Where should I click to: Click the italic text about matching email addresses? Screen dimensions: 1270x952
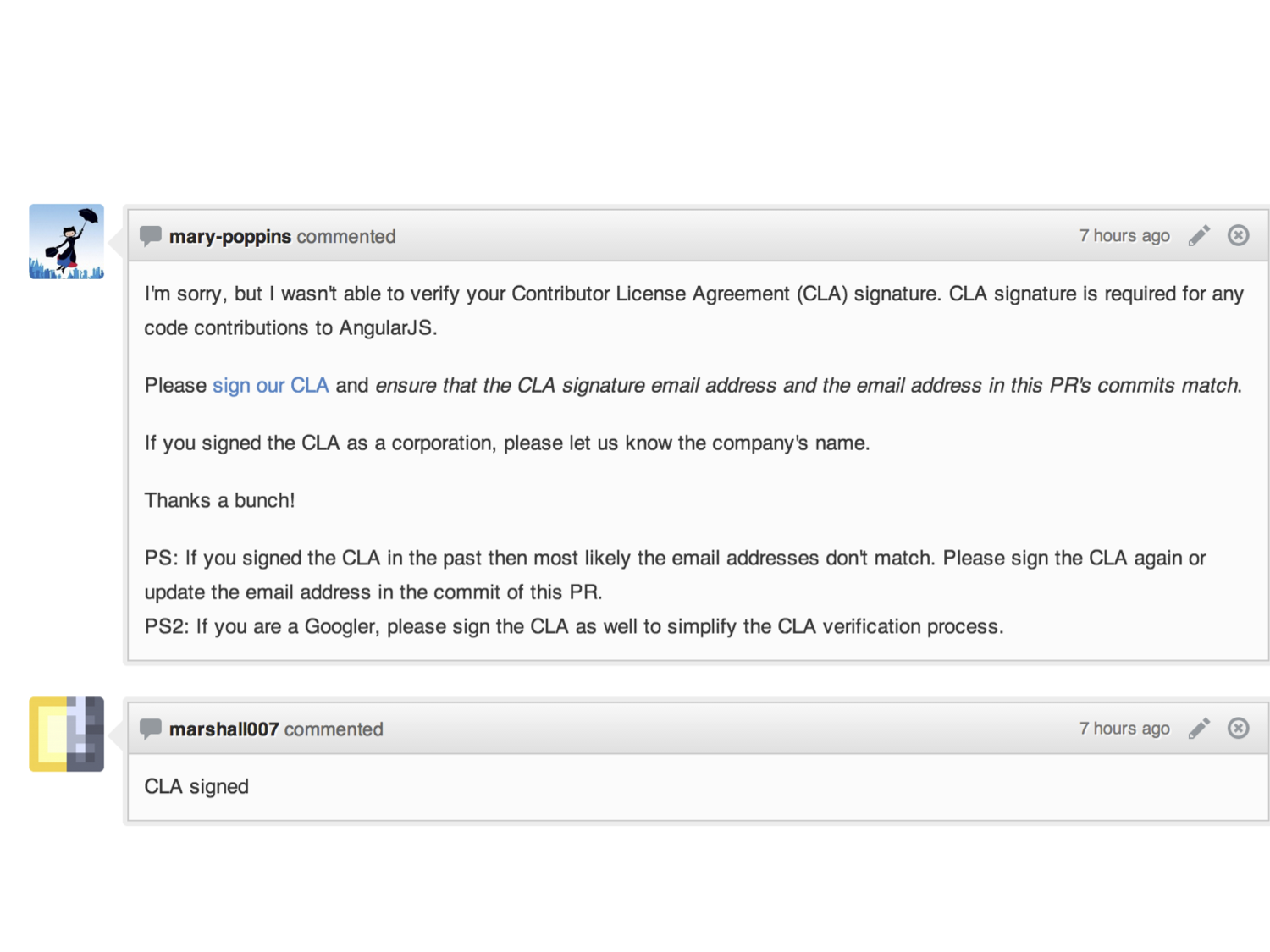point(809,386)
